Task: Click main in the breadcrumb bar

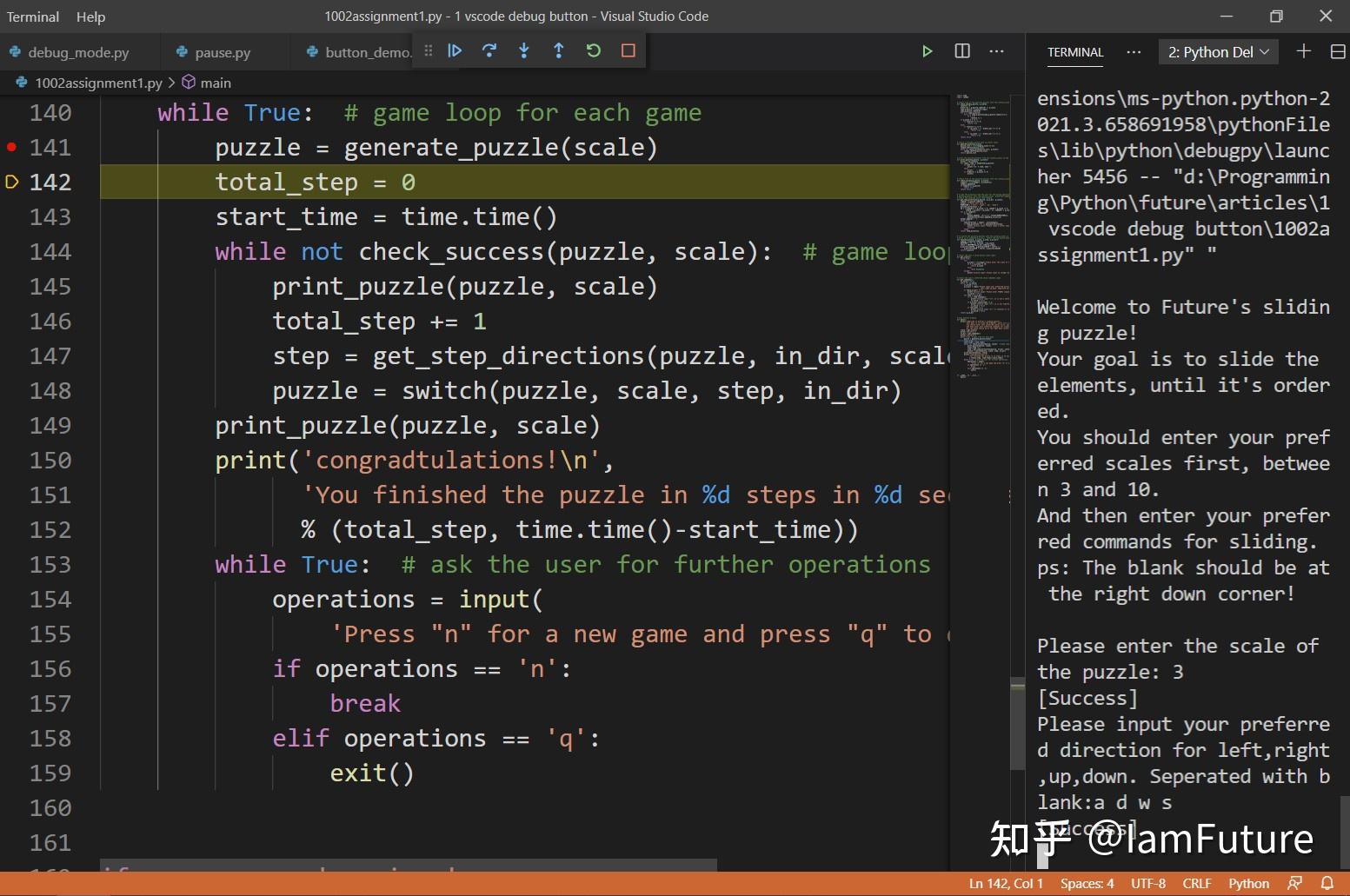Action: coord(215,83)
